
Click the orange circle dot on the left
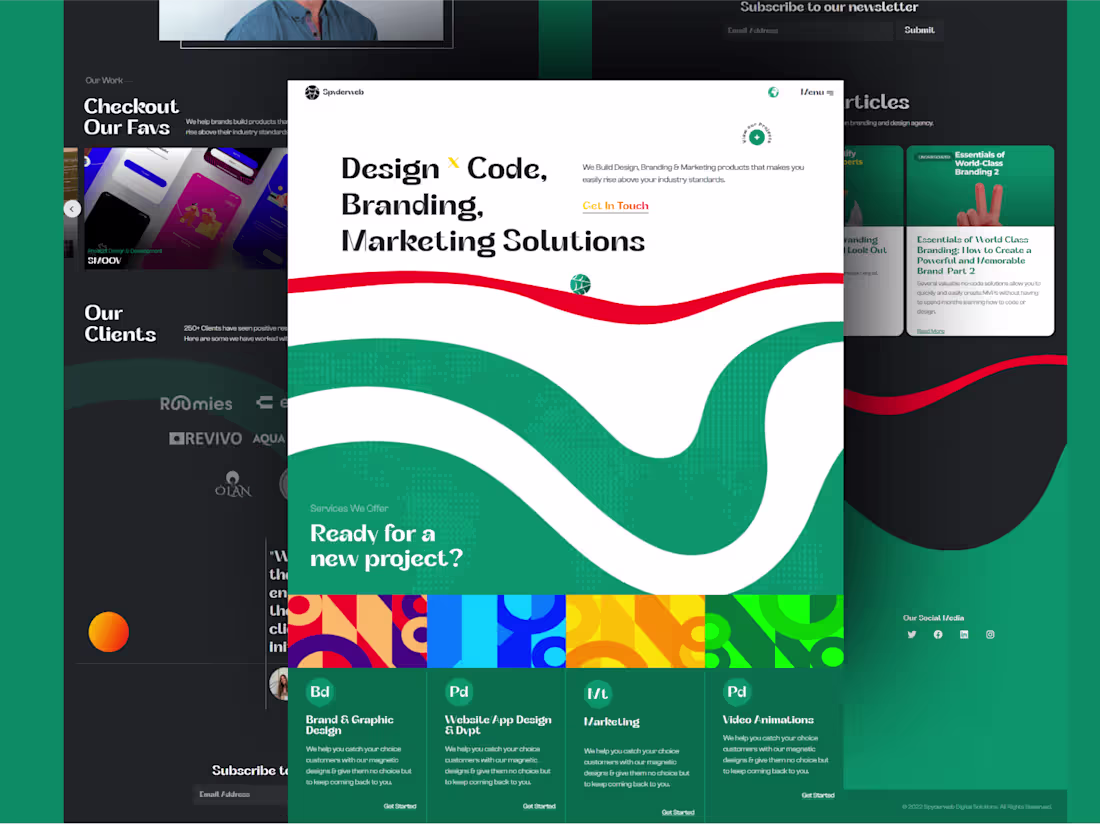coord(108,631)
